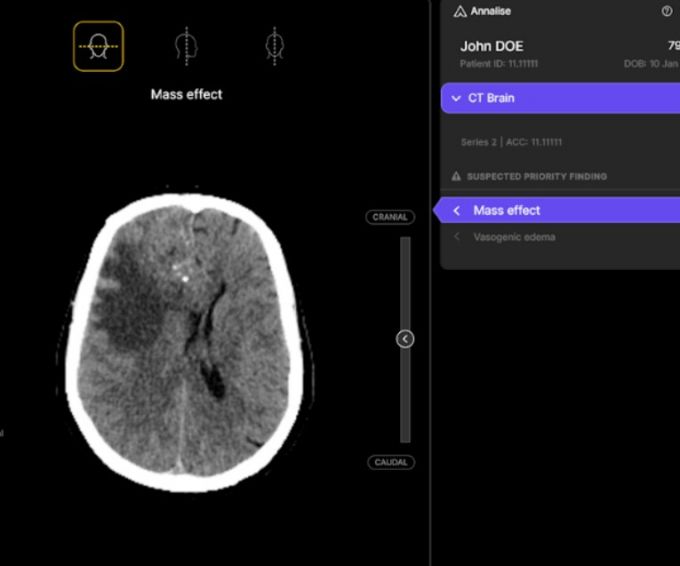
Task: Collapse the CT Brain section chevron
Action: [x=456, y=98]
